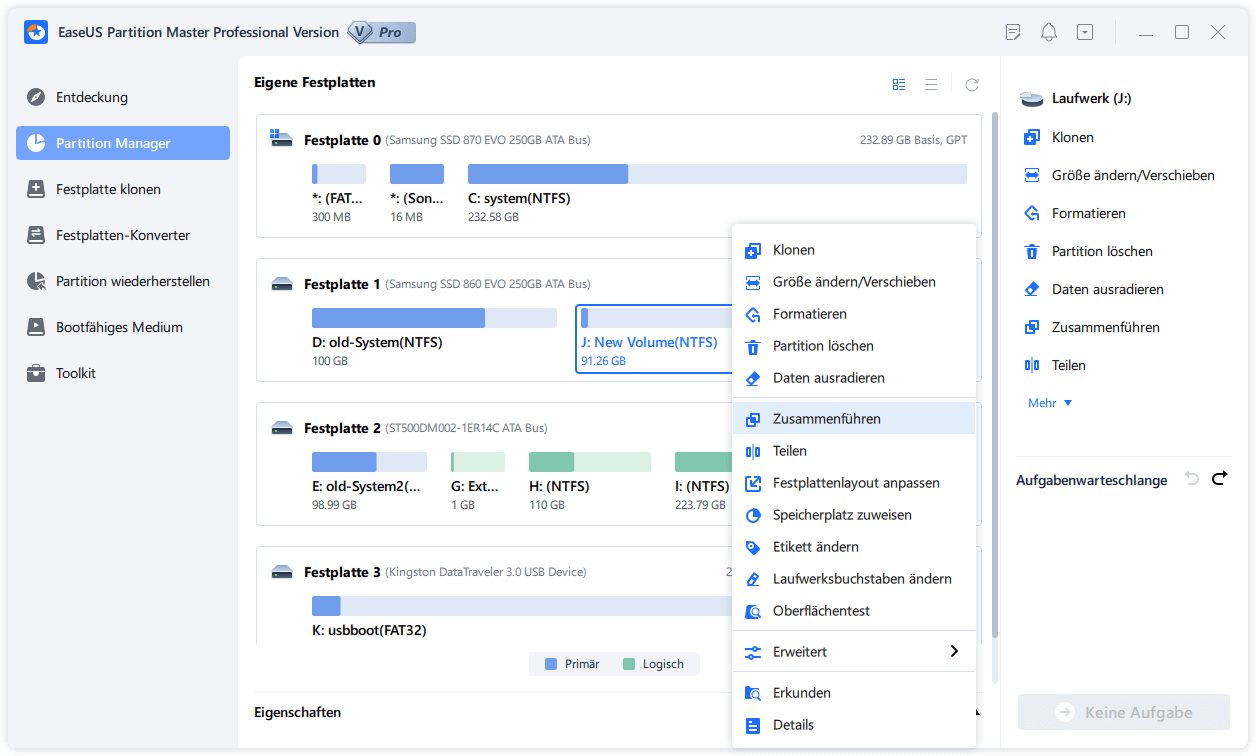Image resolution: width=1256 pixels, height=756 pixels.
Task: Choose Erkunden in the context menu
Action: (854, 693)
